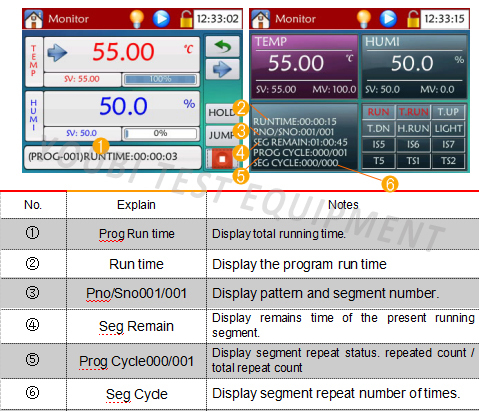Image resolution: width=479 pixels, height=411 pixels.
Task: Click 'Display pattern and segment number.' note
Action: point(326,294)
